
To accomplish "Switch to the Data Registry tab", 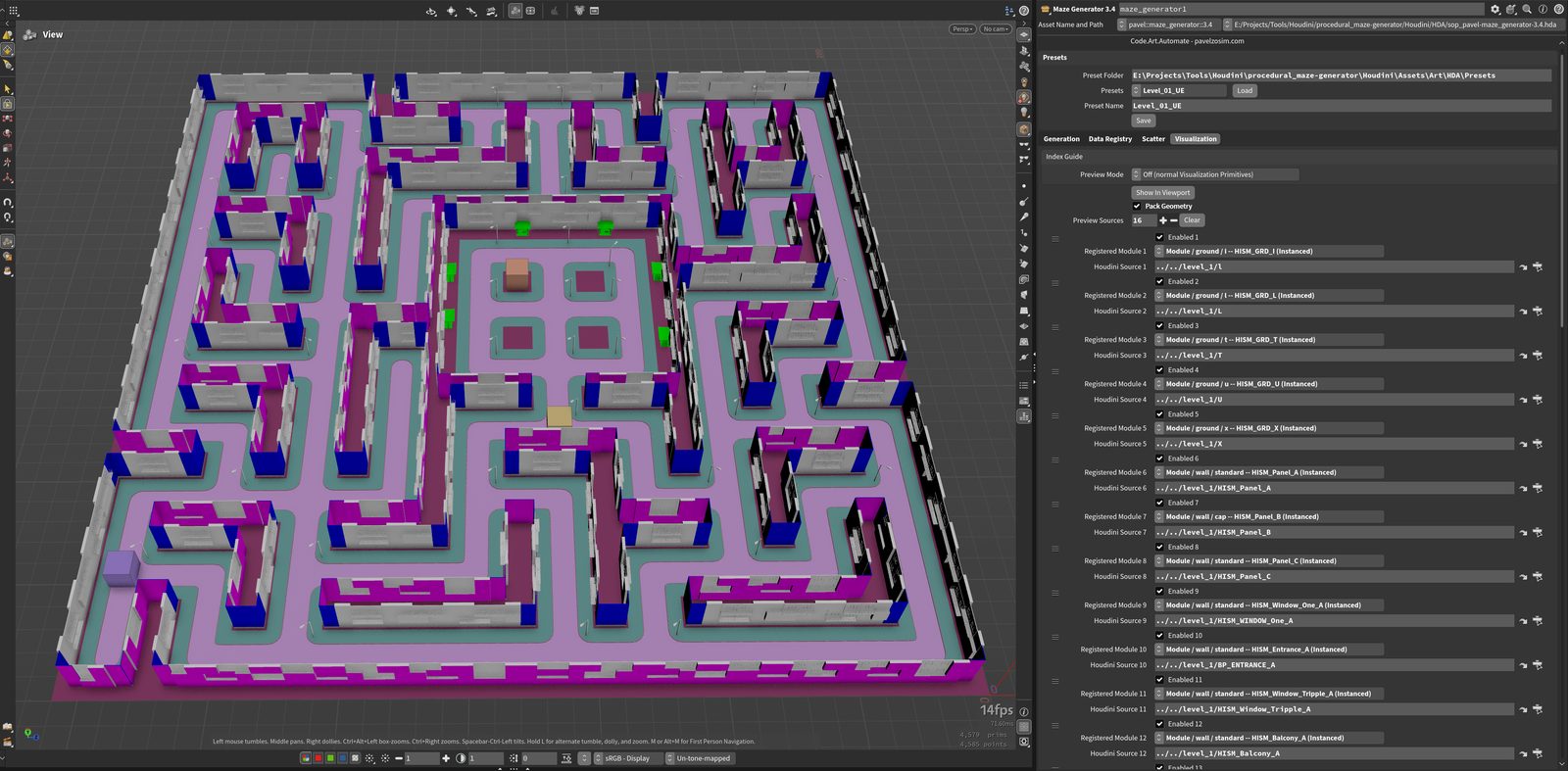I will click(1110, 139).
